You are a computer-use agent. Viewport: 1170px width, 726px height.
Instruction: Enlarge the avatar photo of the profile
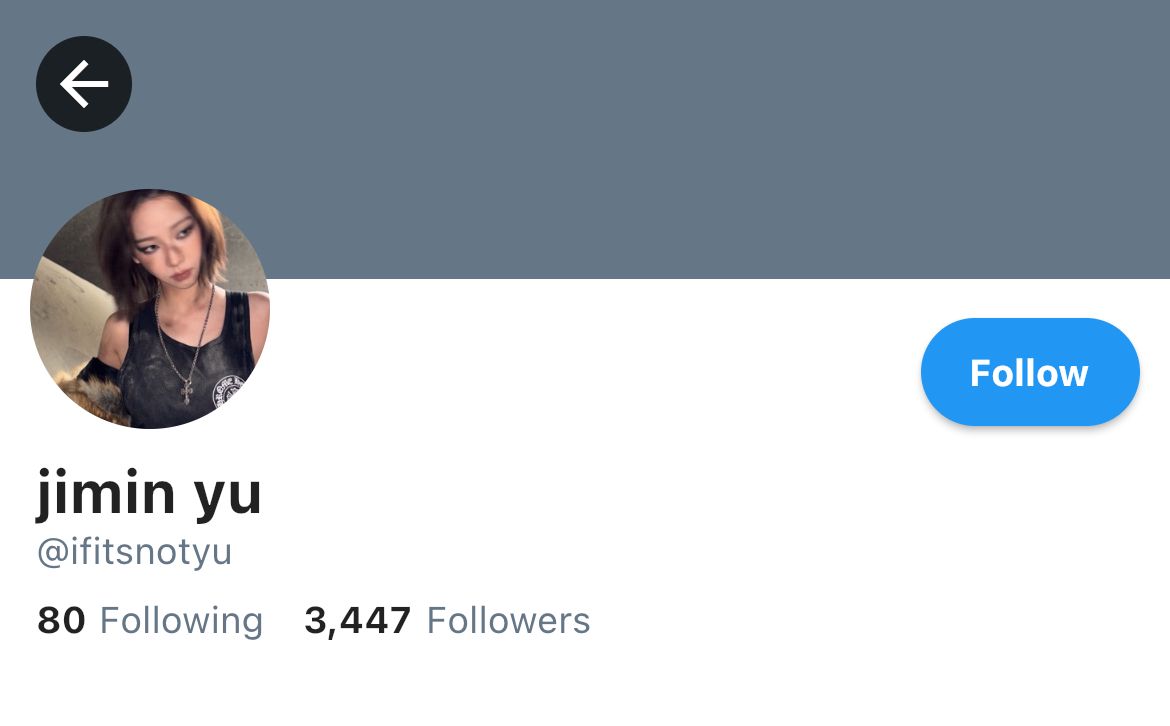click(149, 308)
